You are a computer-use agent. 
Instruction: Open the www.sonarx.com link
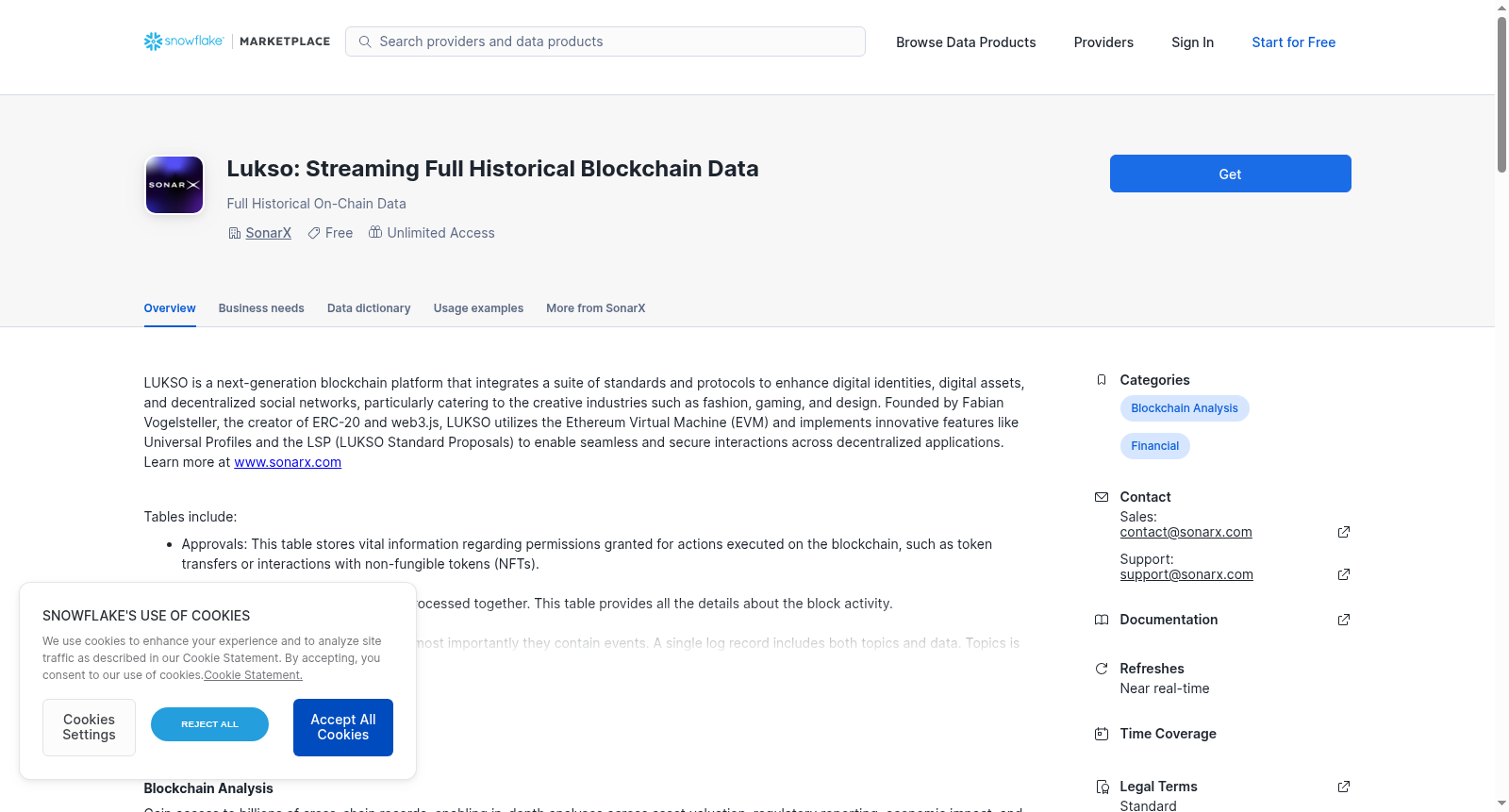pos(288,462)
